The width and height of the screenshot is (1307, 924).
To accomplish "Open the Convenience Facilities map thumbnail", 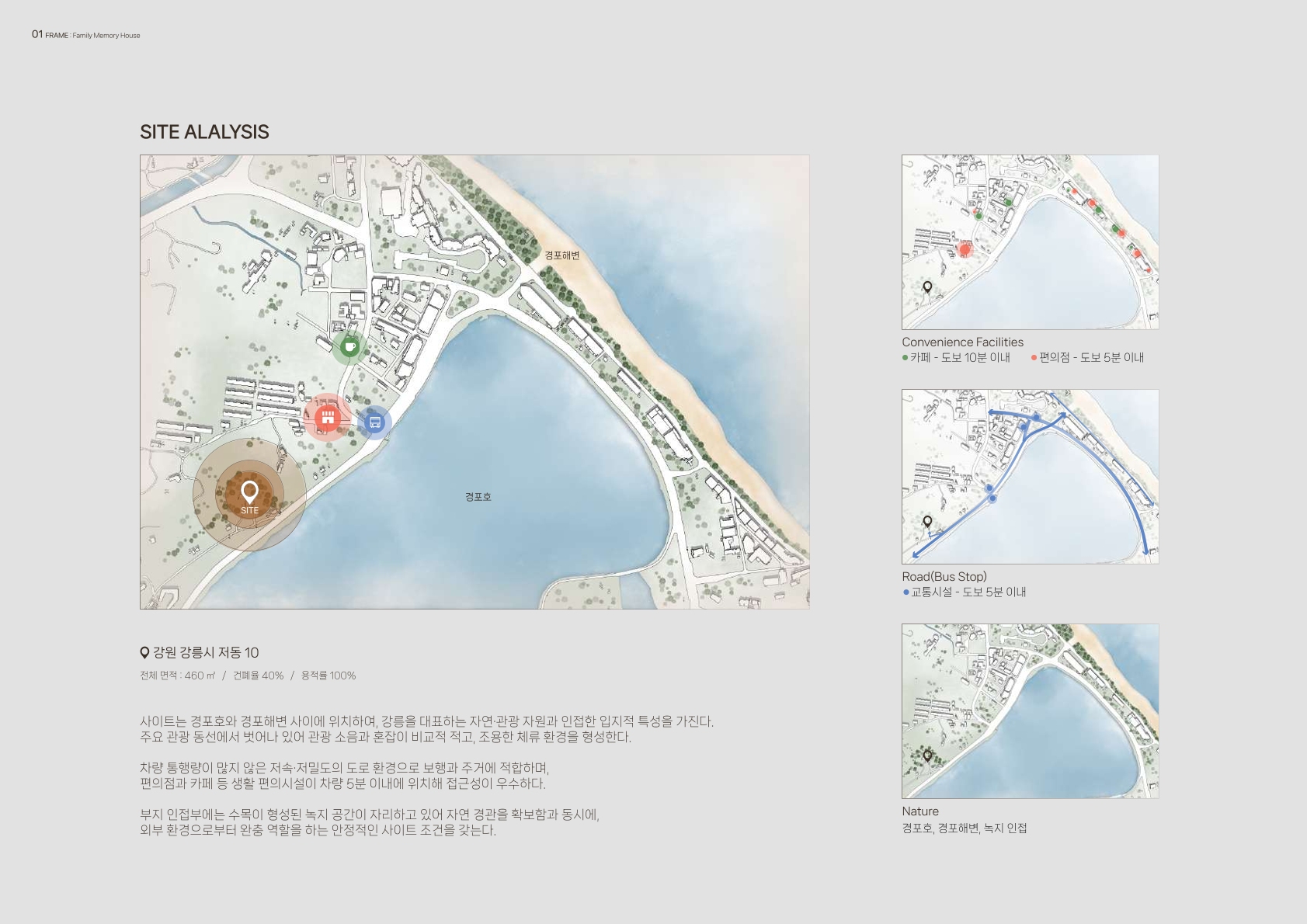I will (x=1030, y=242).
